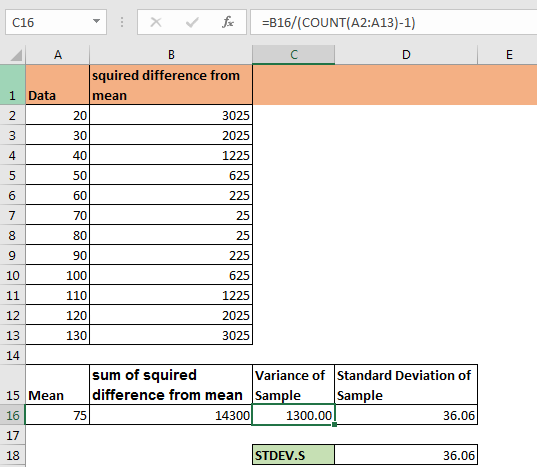Select cell with mean value 75
The height and width of the screenshot is (467, 537).
tap(57, 415)
